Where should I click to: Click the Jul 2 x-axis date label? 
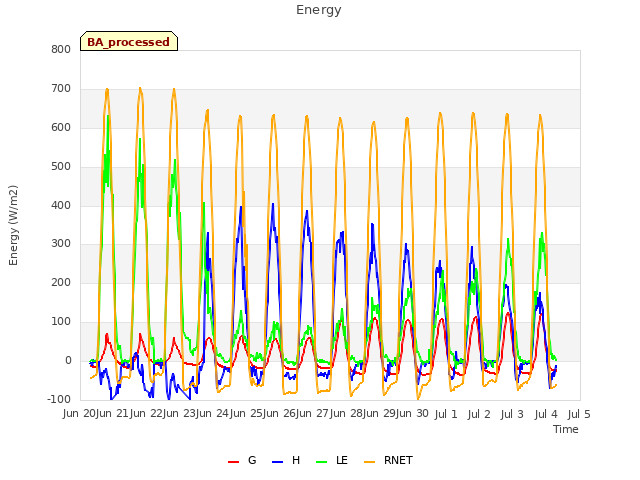tap(479, 414)
